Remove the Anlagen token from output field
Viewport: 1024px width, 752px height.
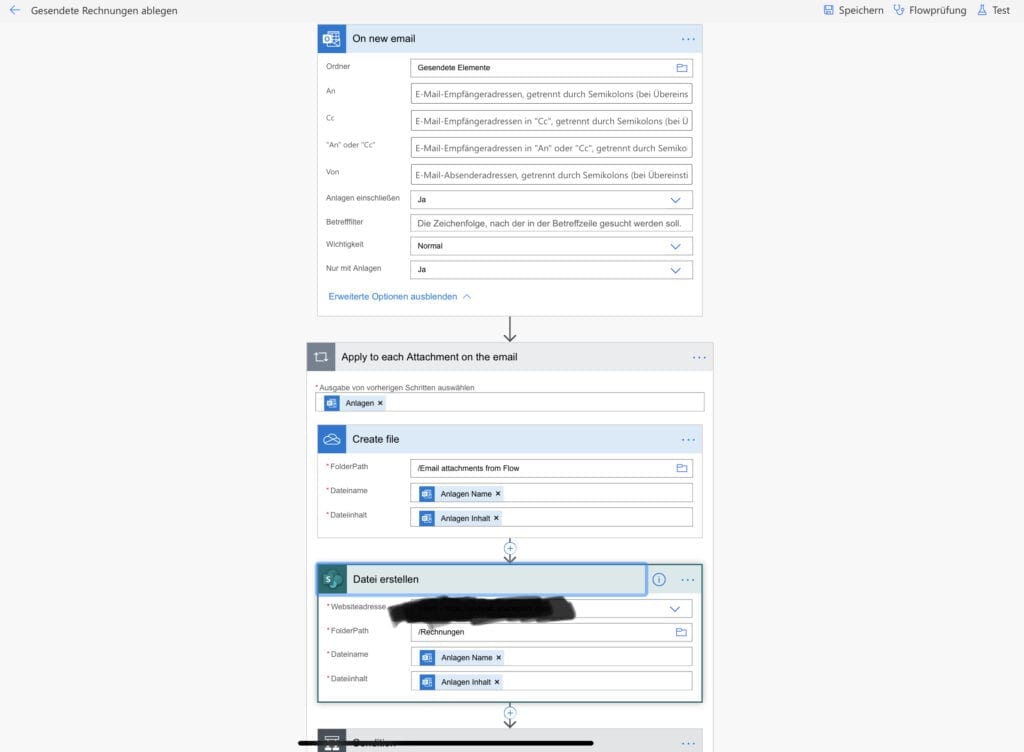380,403
